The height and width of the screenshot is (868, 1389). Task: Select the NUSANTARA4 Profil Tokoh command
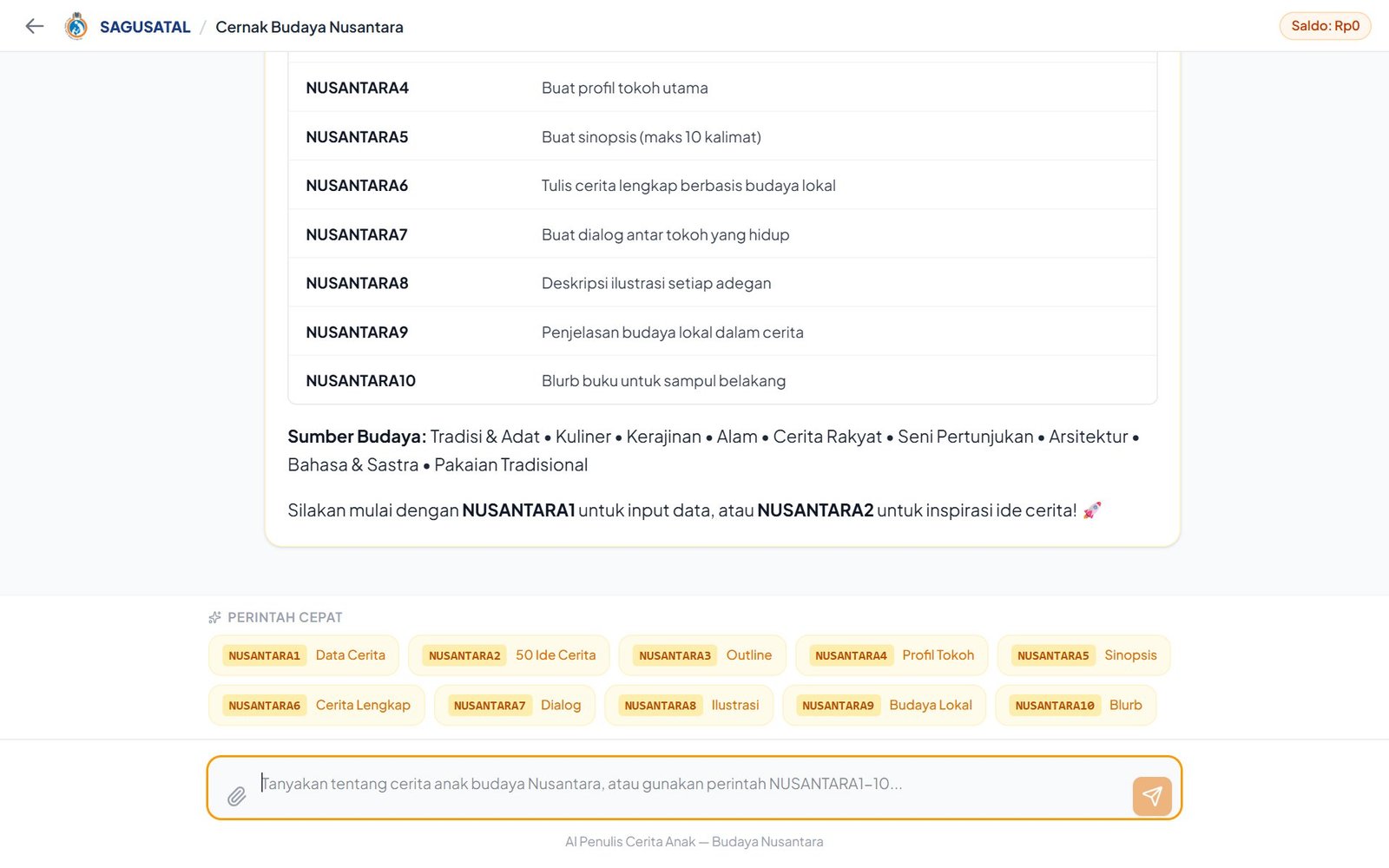coord(892,655)
